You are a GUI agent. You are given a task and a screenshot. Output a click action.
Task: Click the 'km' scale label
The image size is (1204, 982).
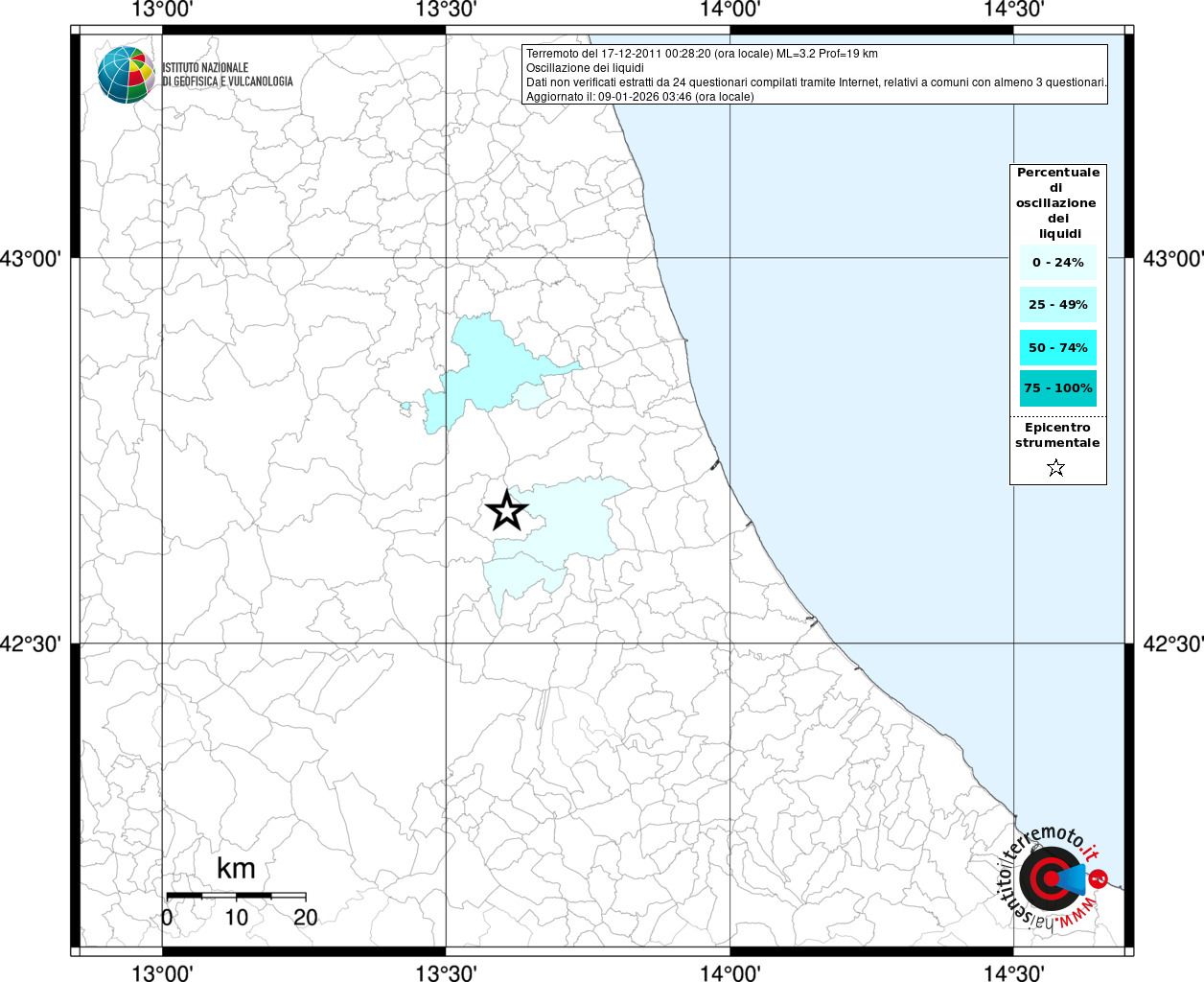click(x=236, y=869)
